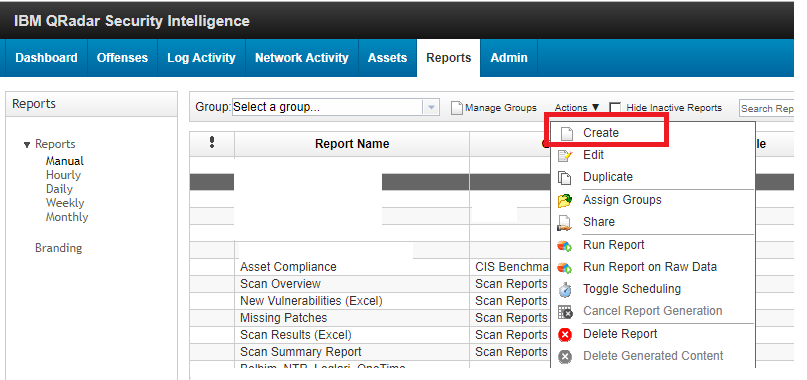Sort by the Report Name column header
The height and width of the screenshot is (380, 807).
[x=352, y=144]
